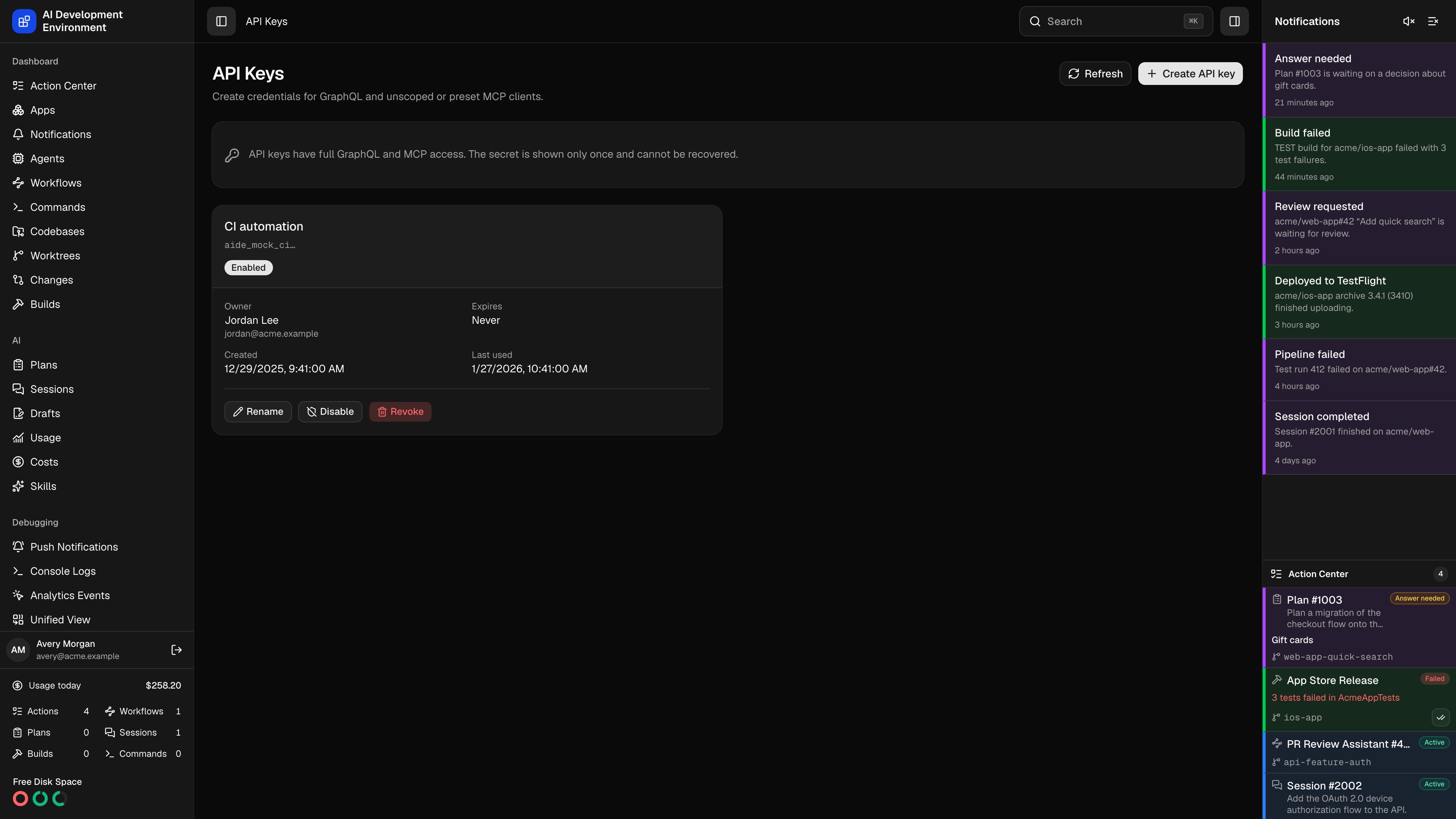This screenshot has height=819, width=1456.
Task: Open Console Logs page
Action: (97, 571)
